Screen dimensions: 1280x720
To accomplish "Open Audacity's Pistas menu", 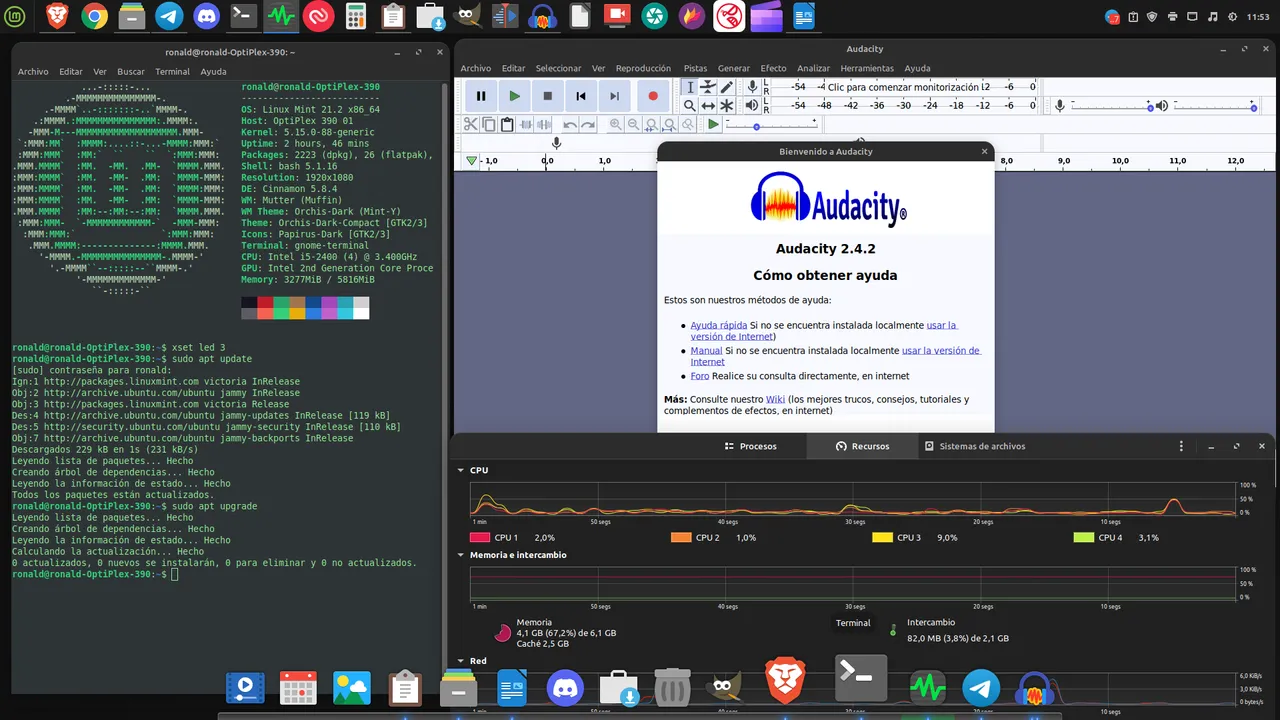I will pyautogui.click(x=695, y=68).
